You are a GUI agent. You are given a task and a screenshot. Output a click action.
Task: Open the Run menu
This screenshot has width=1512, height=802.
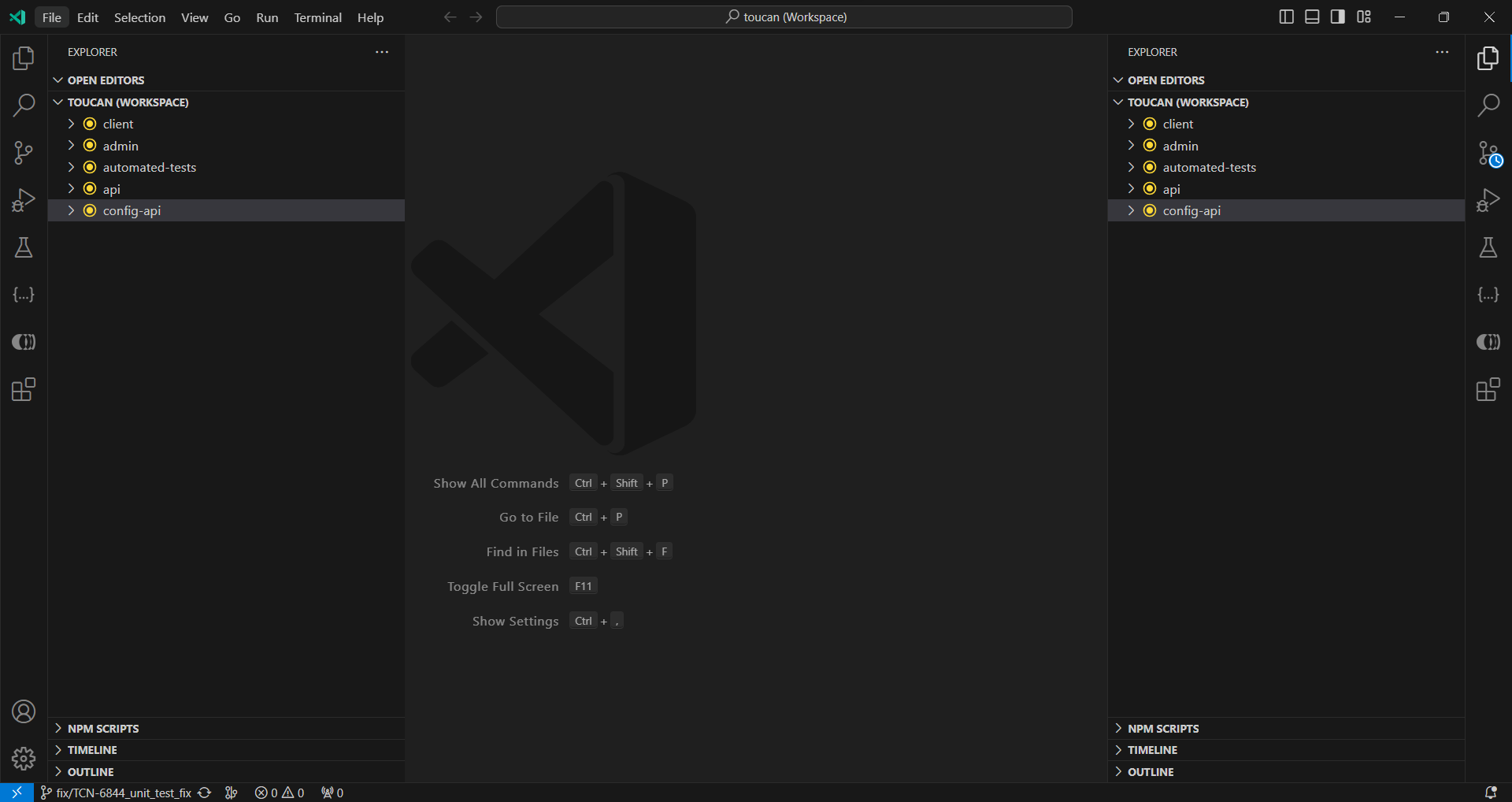pos(267,17)
